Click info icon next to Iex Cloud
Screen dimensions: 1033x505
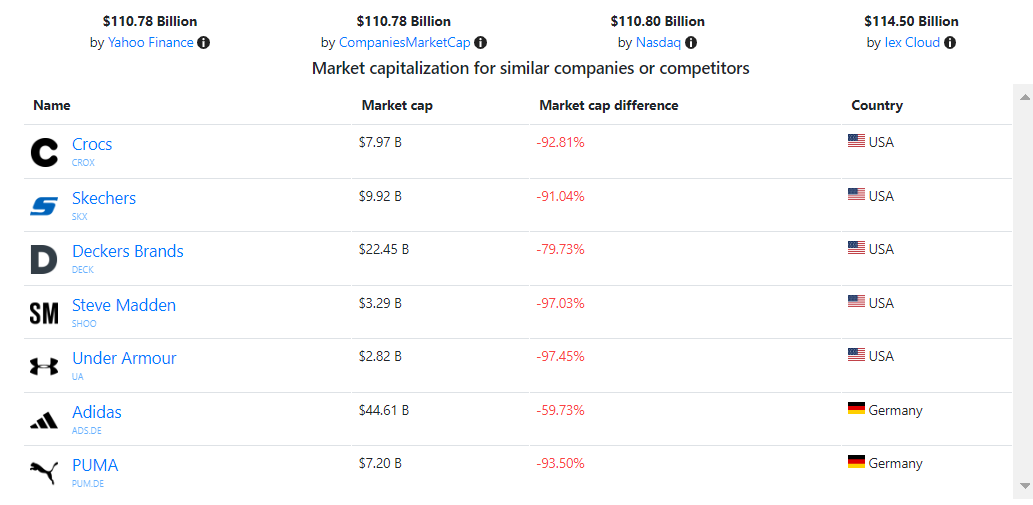(950, 43)
